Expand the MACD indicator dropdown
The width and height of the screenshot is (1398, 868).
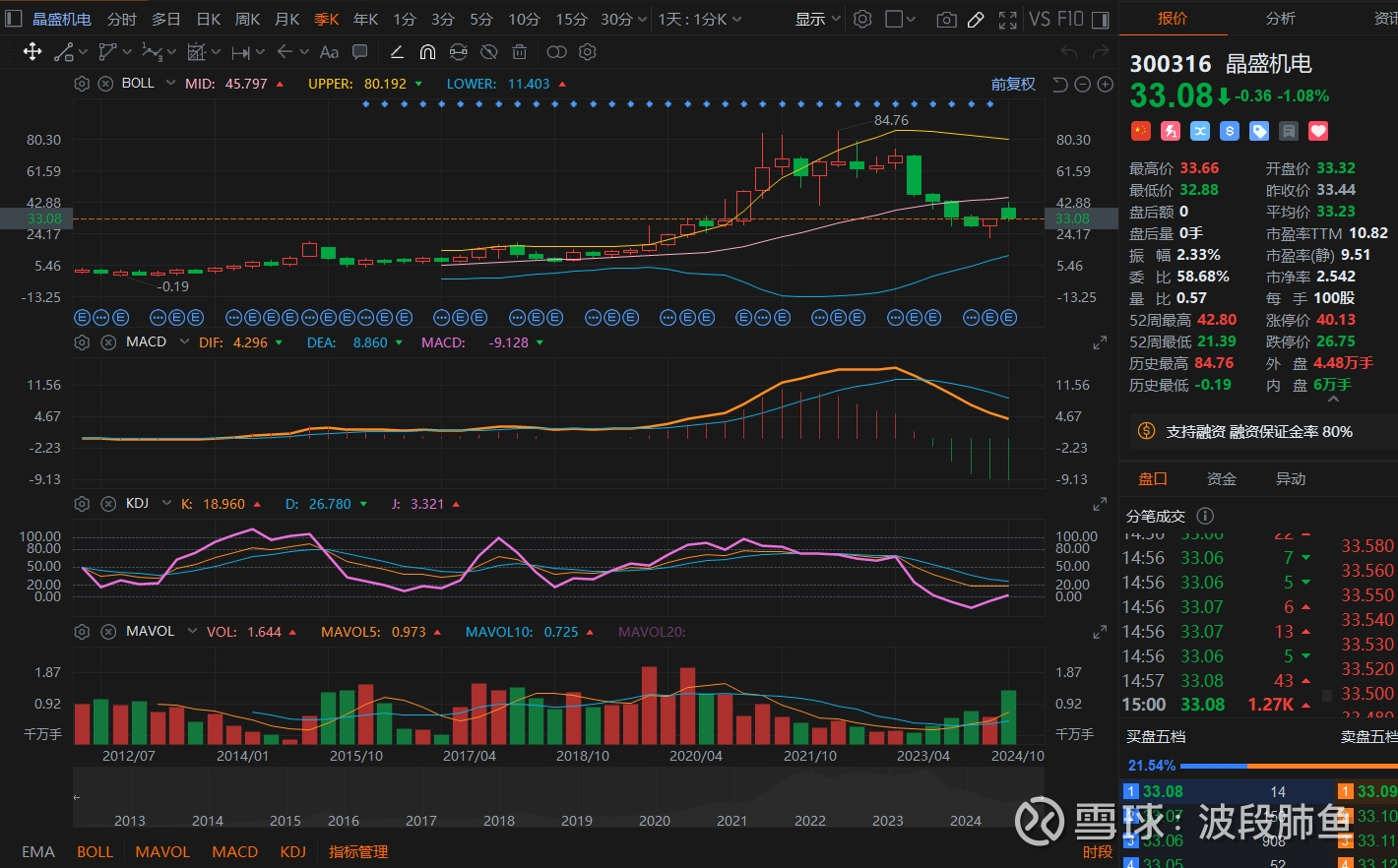coord(186,342)
